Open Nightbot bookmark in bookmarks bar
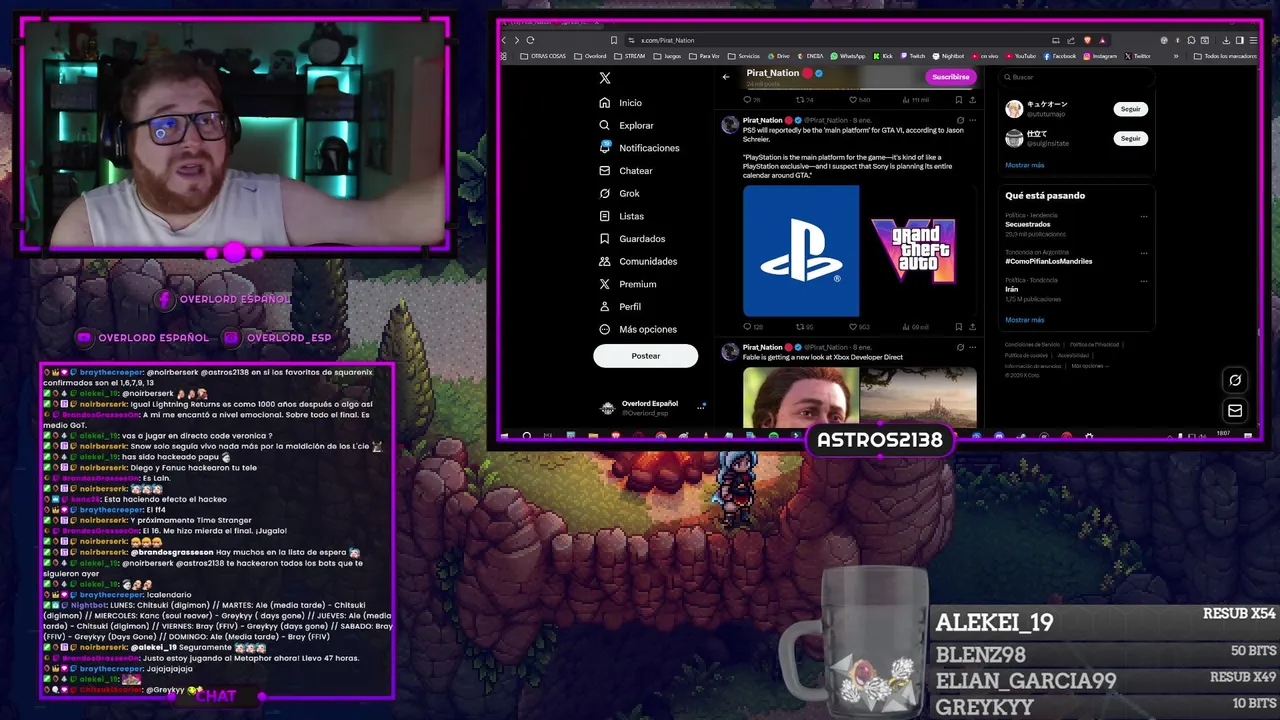The width and height of the screenshot is (1280, 720). 949,56
